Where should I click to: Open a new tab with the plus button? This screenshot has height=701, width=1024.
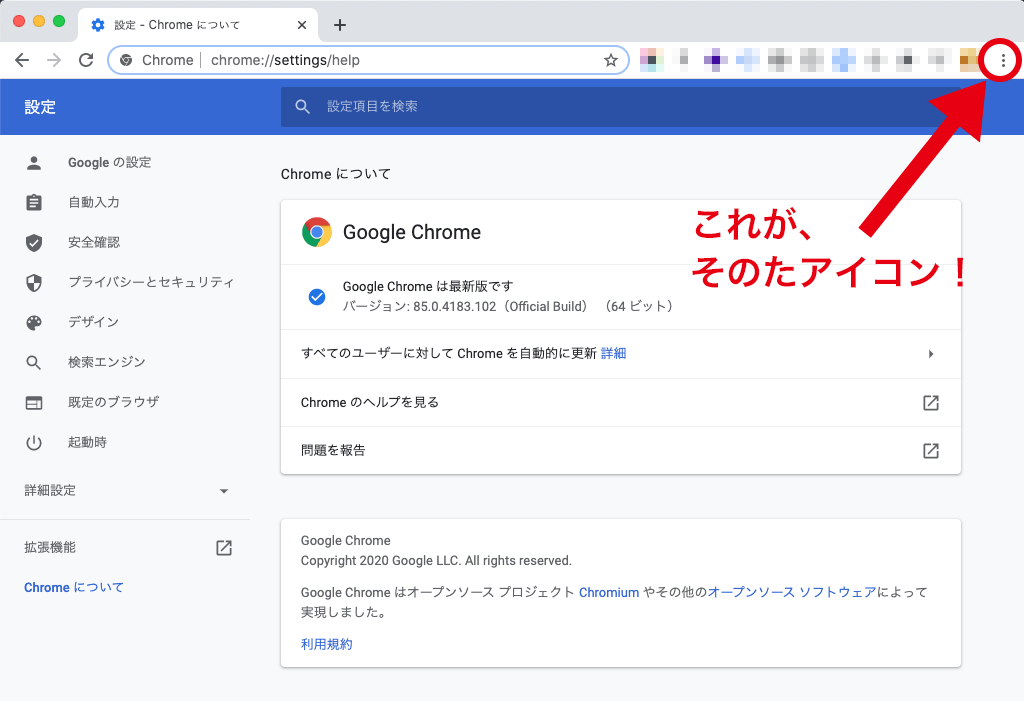coord(340,25)
